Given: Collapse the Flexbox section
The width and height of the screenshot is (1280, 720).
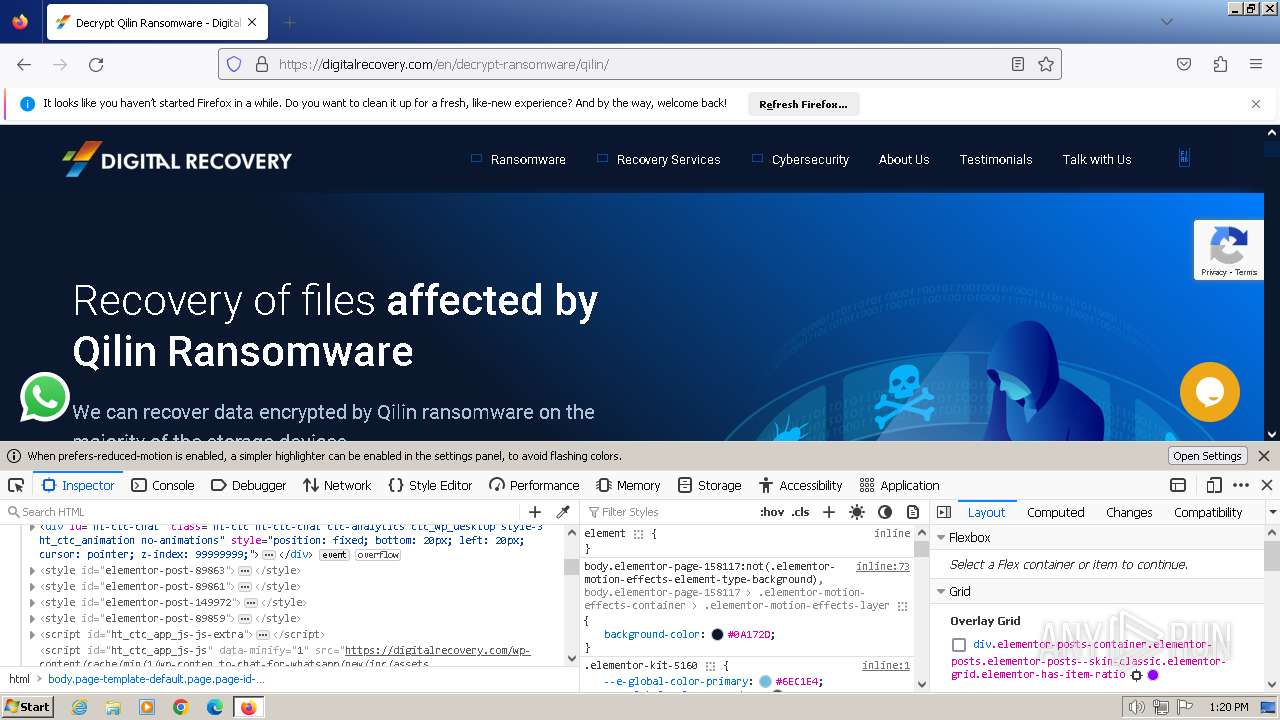Looking at the screenshot, I should pyautogui.click(x=941, y=538).
